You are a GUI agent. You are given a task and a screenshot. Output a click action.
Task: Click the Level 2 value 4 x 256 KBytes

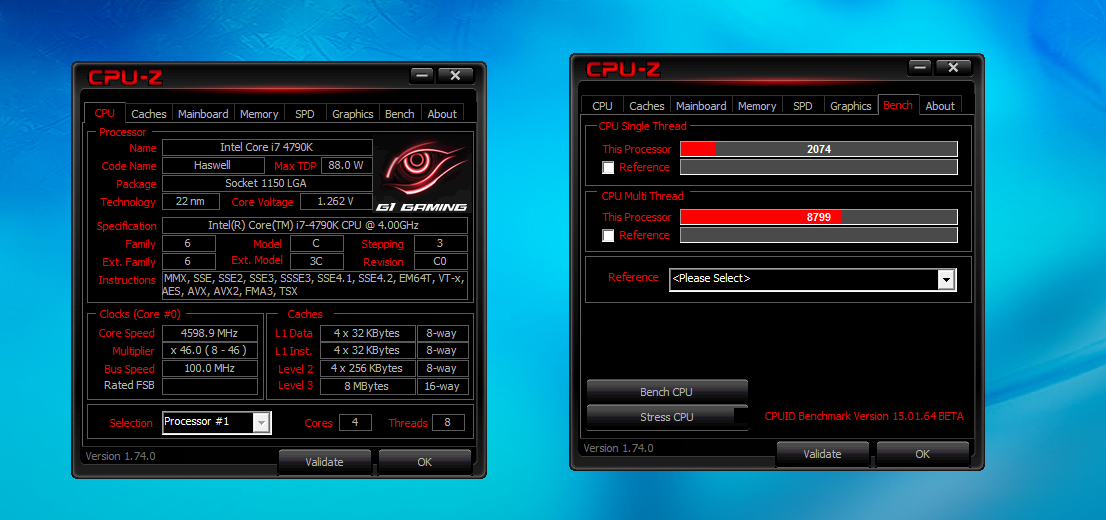(367, 368)
